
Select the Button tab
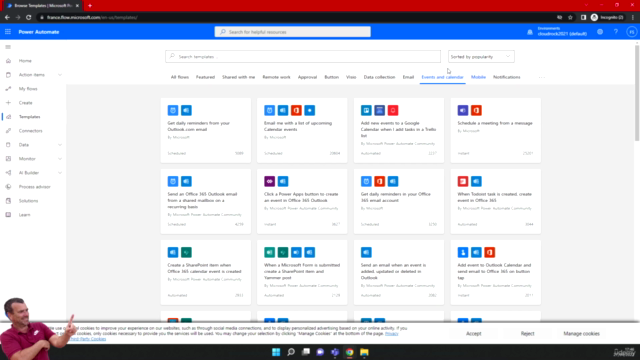tap(331, 77)
